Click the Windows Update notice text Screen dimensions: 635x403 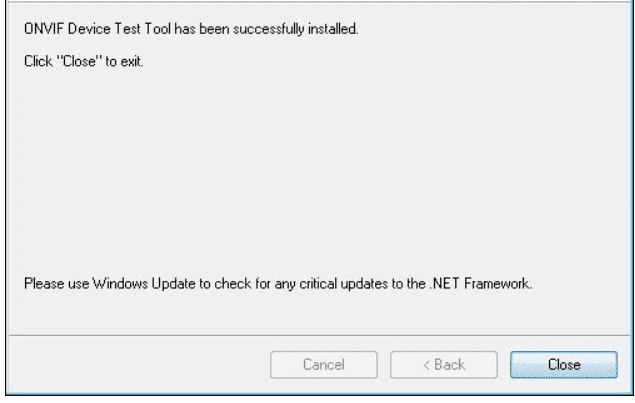[278, 284]
